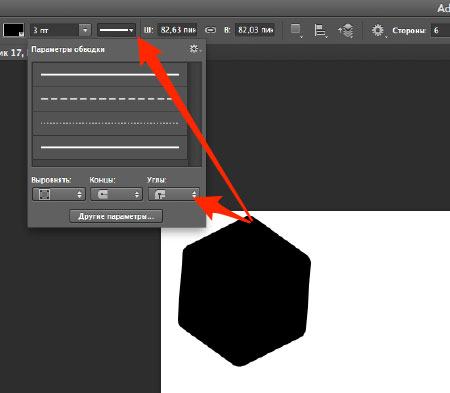This screenshot has width=450, height=393.
Task: Open the Концы caps dropdown
Action: (x=116, y=194)
